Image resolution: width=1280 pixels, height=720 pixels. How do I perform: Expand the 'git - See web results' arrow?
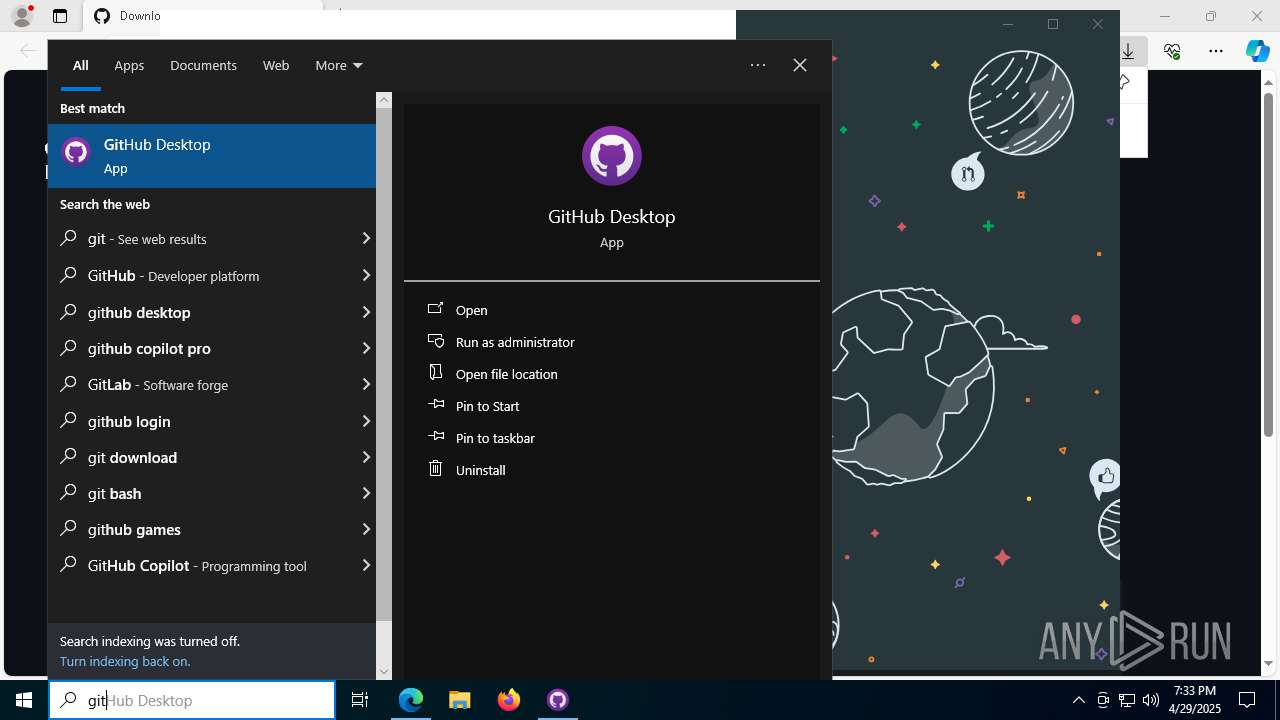(365, 239)
